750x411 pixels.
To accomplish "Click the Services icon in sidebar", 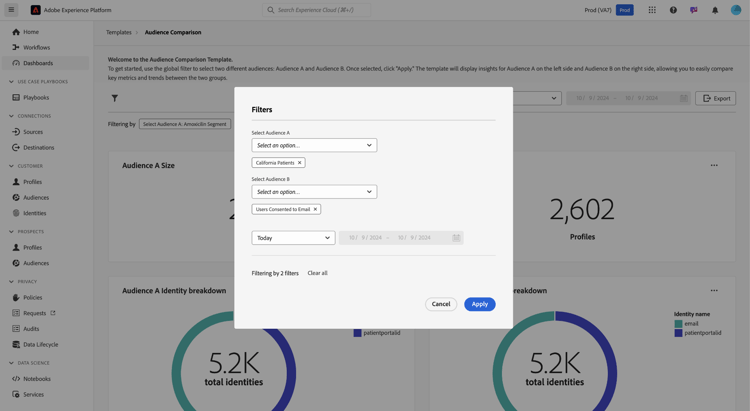I will tap(16, 394).
